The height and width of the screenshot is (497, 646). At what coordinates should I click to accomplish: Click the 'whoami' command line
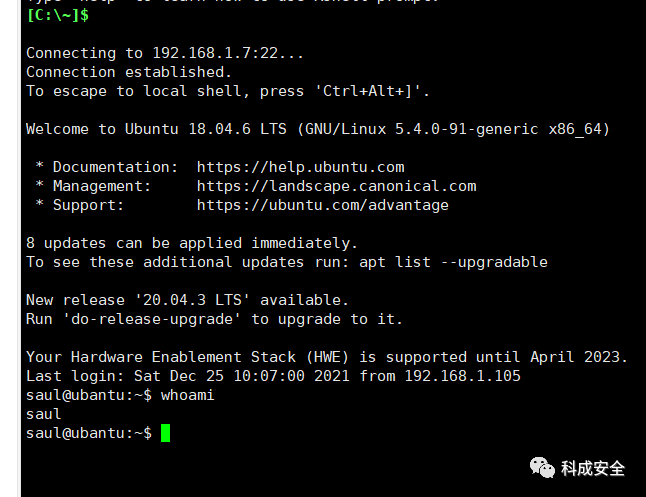[x=120, y=395]
